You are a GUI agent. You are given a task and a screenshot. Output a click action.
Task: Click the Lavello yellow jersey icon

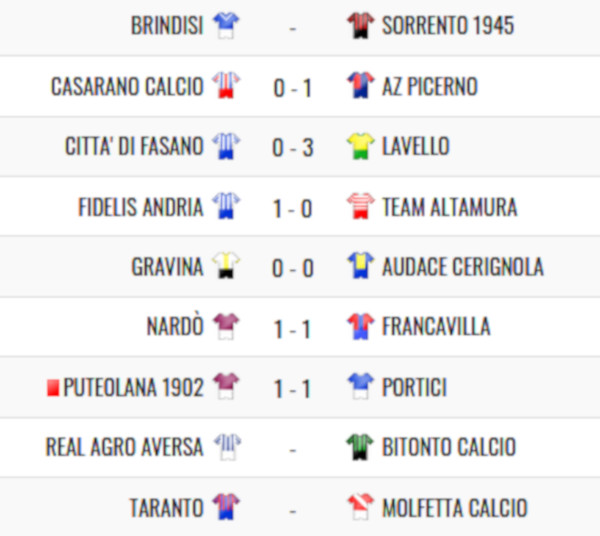pos(360,146)
